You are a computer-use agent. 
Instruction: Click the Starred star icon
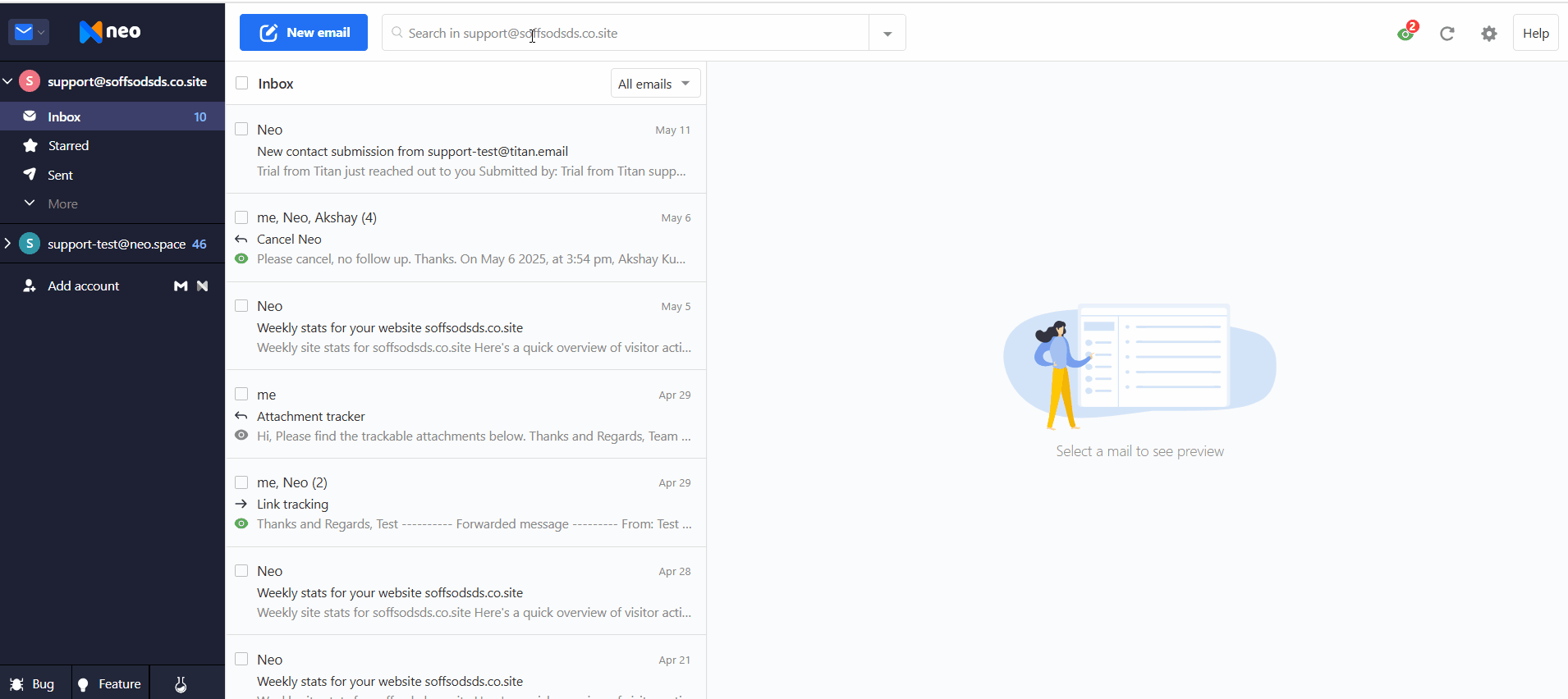(x=30, y=145)
